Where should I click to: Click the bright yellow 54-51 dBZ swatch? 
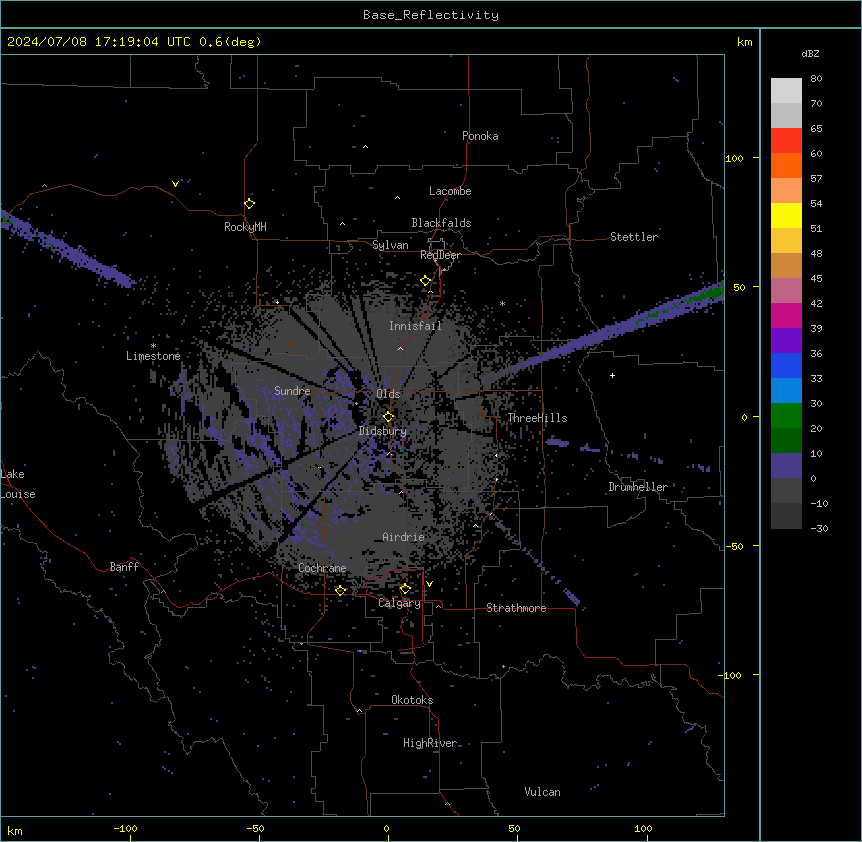[786, 215]
